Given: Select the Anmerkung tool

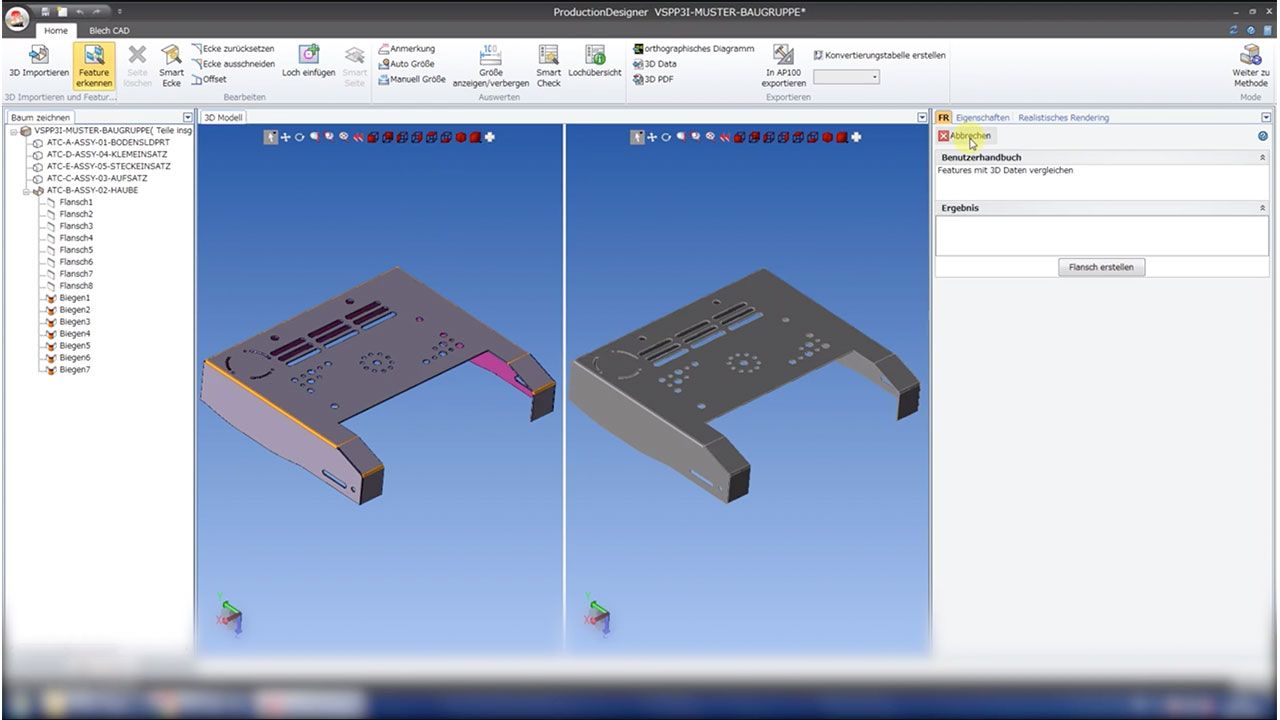Looking at the screenshot, I should pos(406,48).
